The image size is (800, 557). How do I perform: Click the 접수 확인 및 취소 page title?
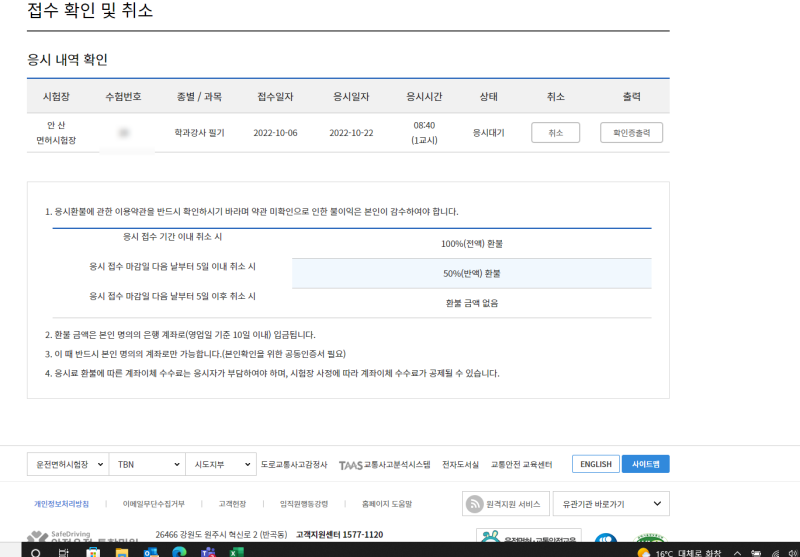click(x=90, y=10)
